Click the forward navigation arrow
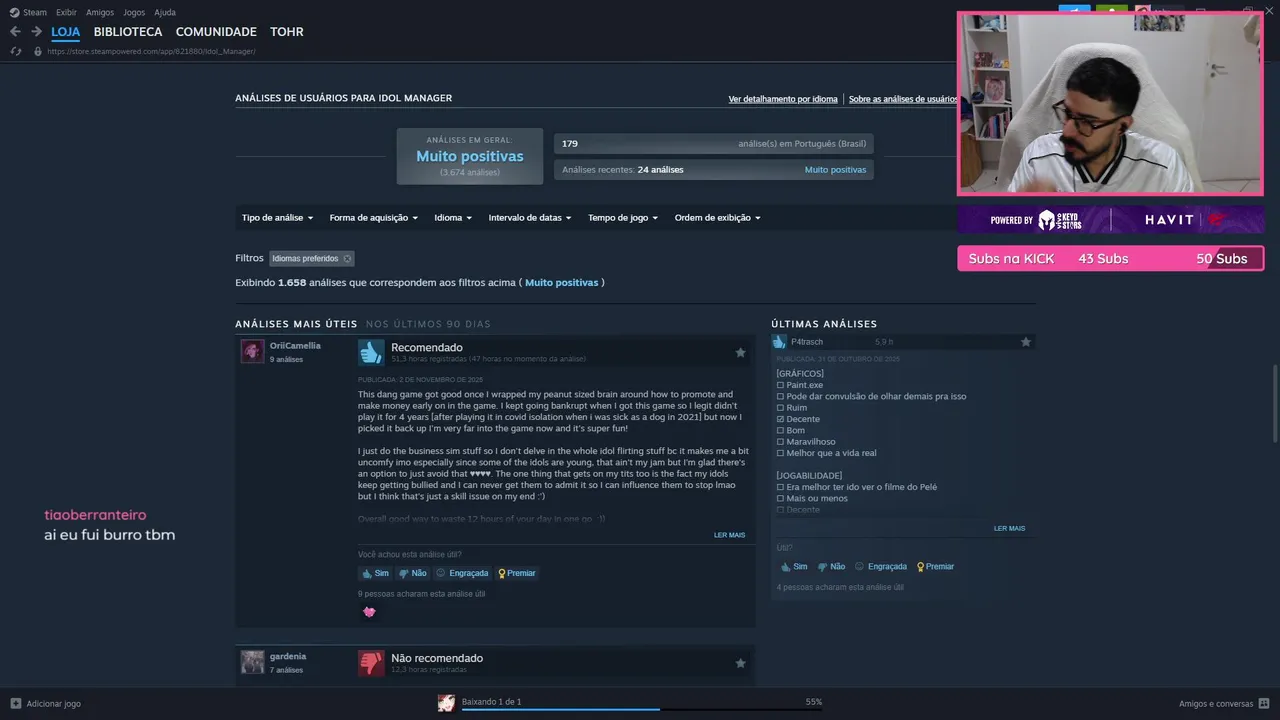Viewport: 1280px width, 720px height. (36, 32)
